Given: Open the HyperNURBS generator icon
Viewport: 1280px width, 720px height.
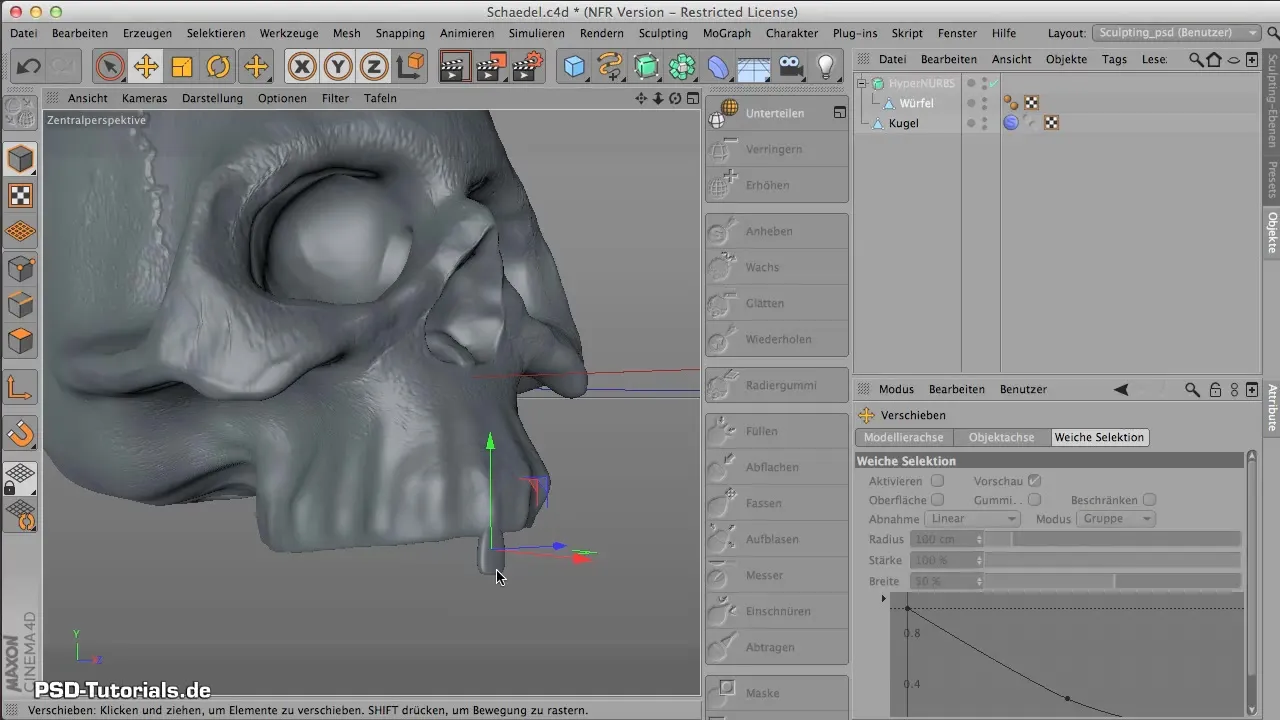Looking at the screenshot, I should coord(647,67).
